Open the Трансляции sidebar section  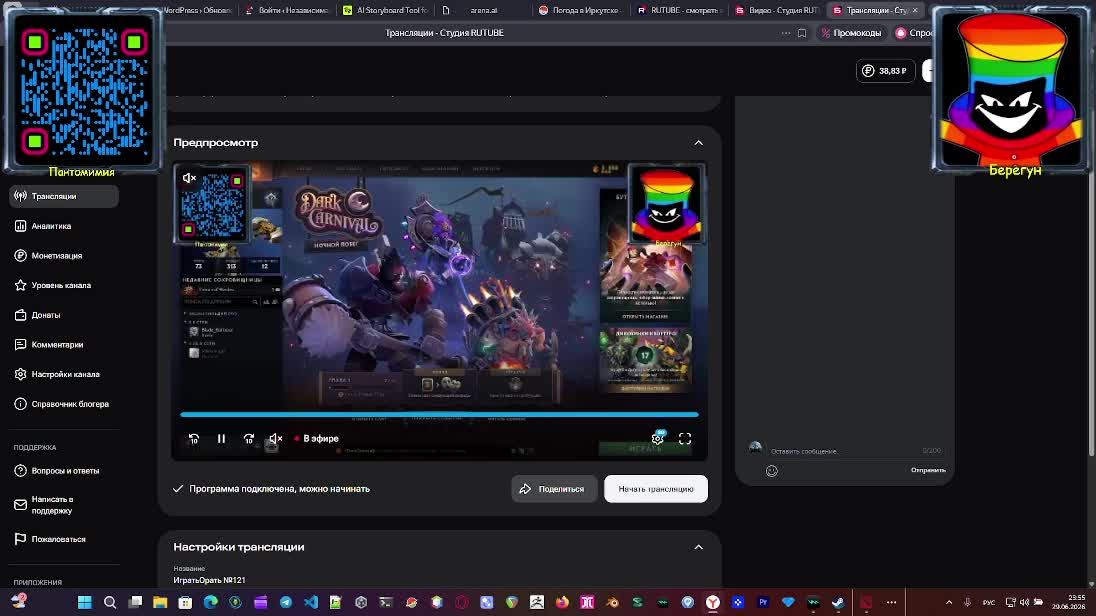(64, 196)
